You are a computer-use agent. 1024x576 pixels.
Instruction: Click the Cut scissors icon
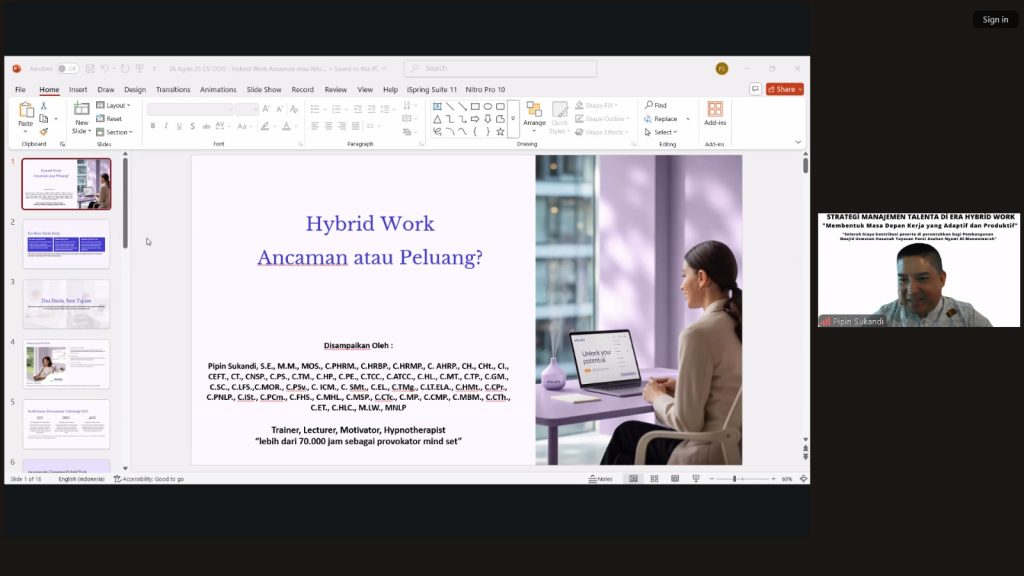44,105
